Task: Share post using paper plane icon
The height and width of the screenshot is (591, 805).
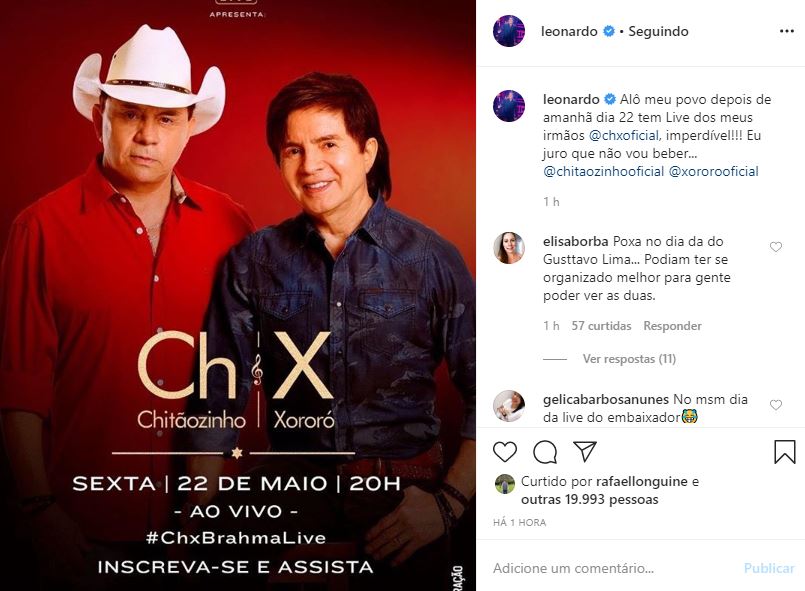Action: pyautogui.click(x=585, y=451)
